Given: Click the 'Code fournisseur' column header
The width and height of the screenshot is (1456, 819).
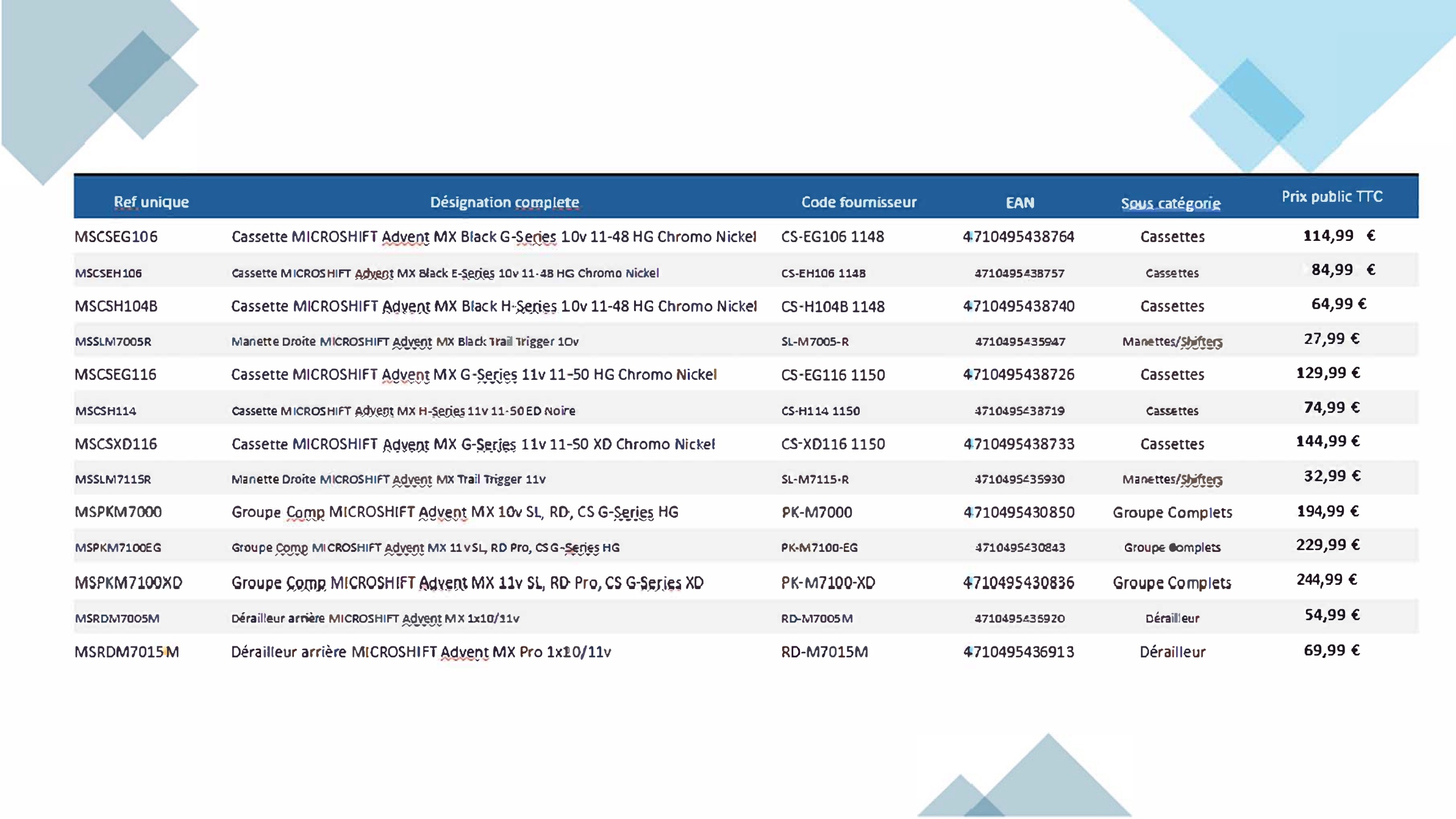Looking at the screenshot, I should coord(858,202).
